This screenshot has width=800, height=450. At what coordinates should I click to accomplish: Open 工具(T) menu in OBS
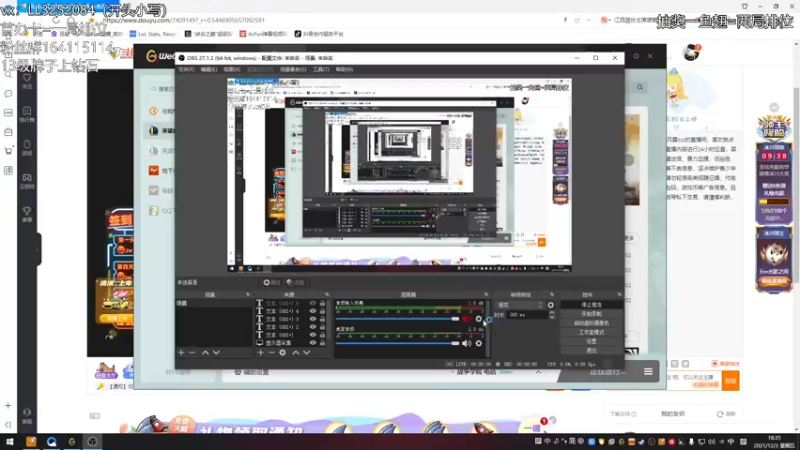pyautogui.click(x=321, y=69)
